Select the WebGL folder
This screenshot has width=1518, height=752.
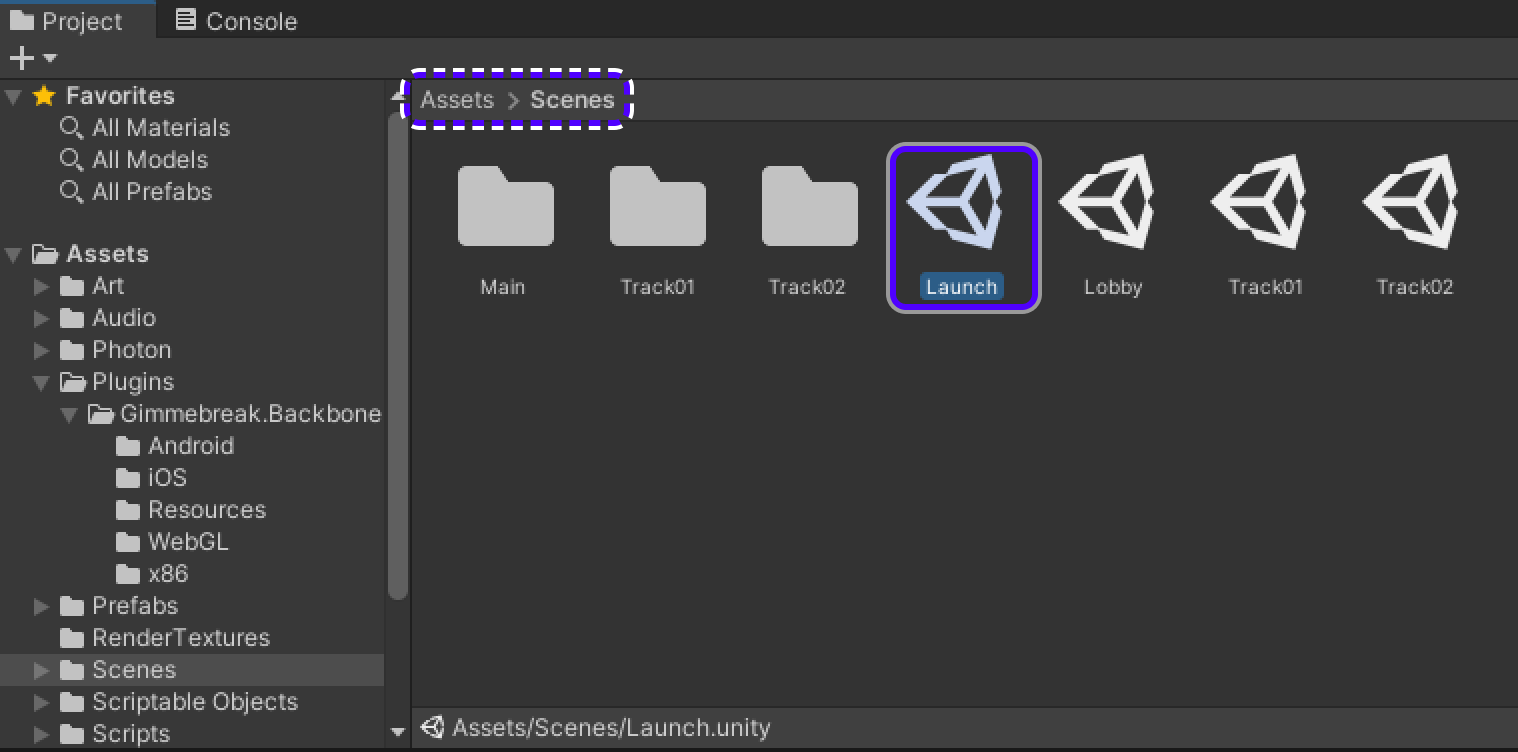tap(172, 542)
